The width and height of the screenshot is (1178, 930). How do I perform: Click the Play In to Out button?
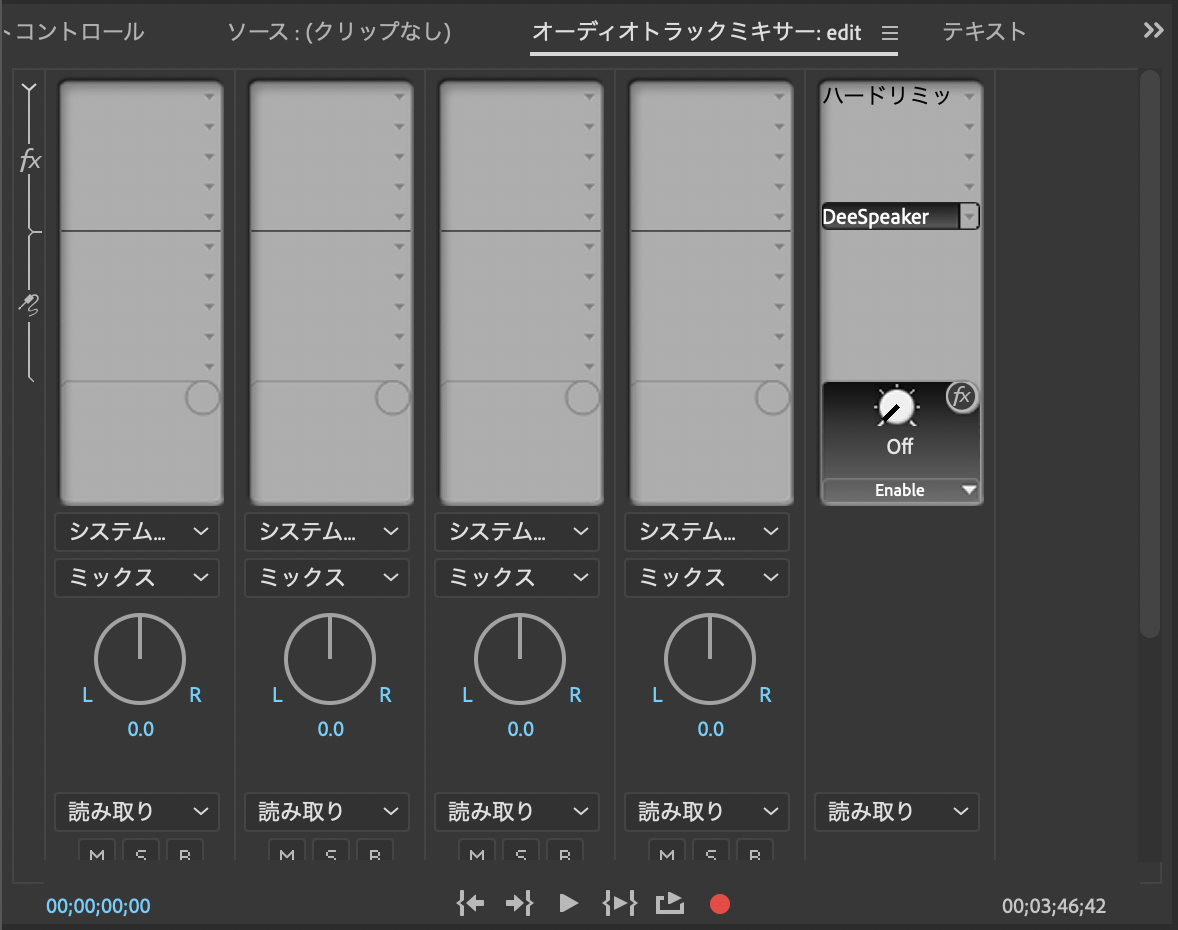pos(620,903)
